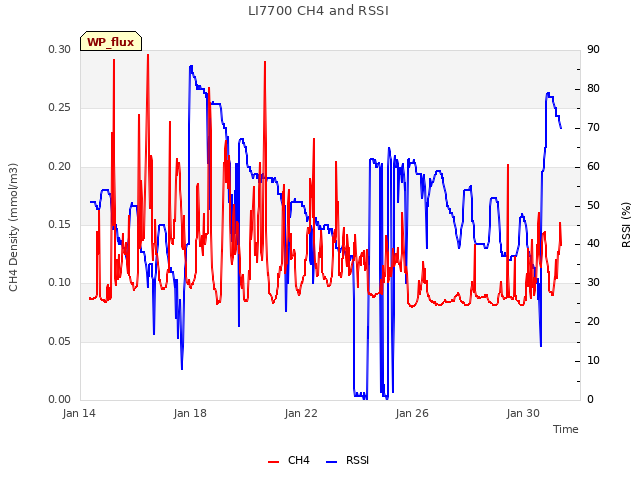Click the CH4 Density (mmol/m3) axis label
Image resolution: width=640 pixels, height=480 pixels.
pos(13,227)
